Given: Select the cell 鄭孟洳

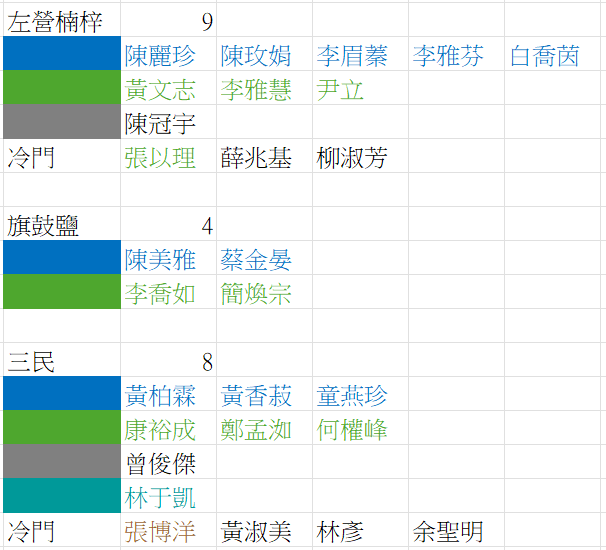Looking at the screenshot, I should (x=264, y=428).
